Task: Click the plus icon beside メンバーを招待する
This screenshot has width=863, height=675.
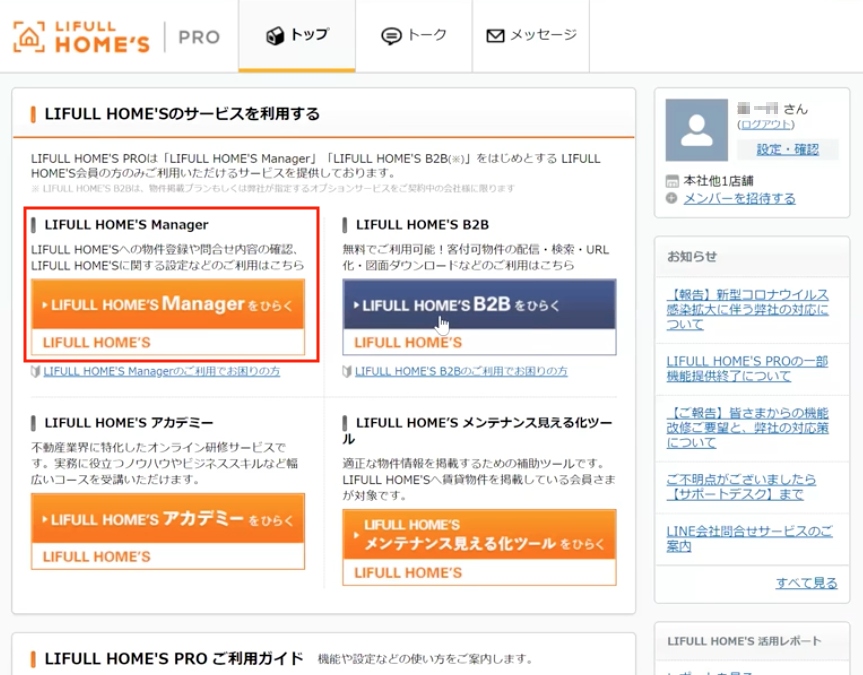Action: [671, 198]
